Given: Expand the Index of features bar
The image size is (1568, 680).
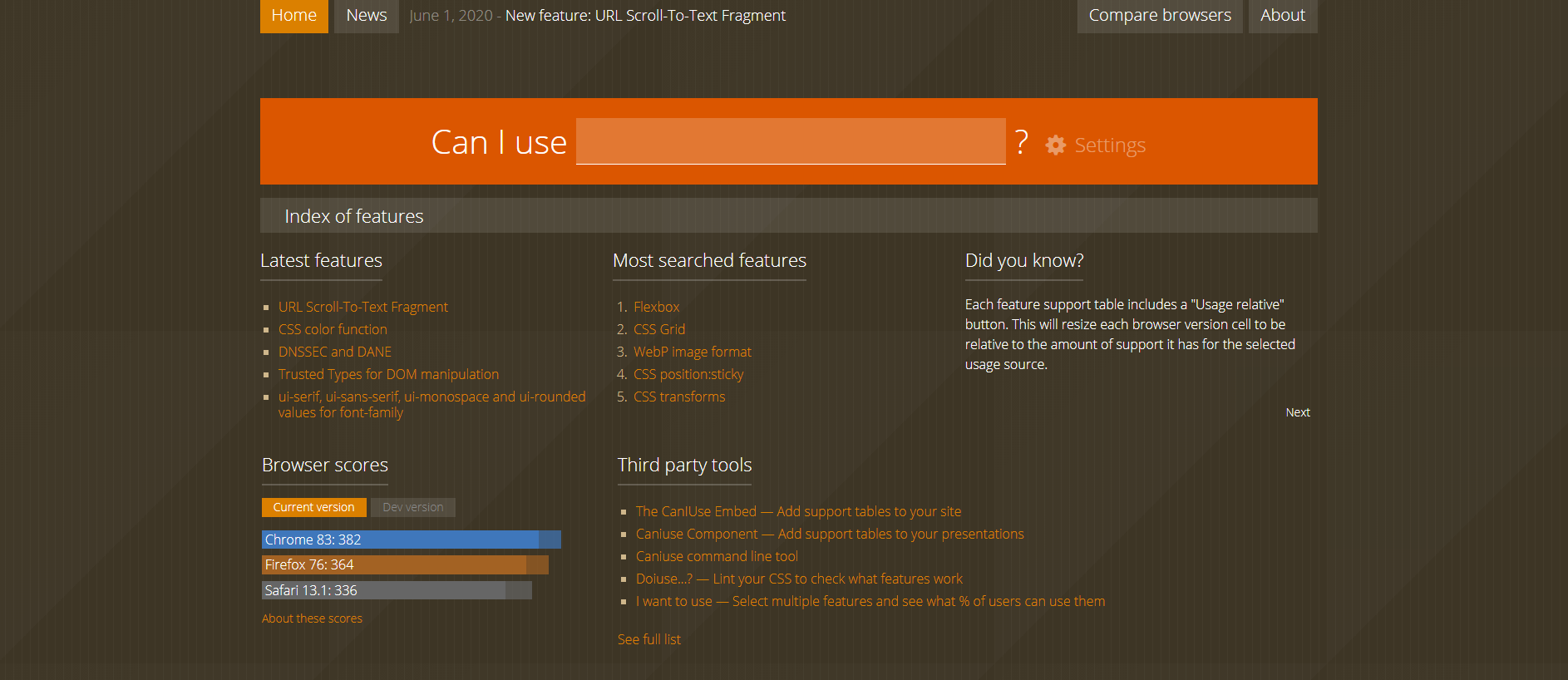Looking at the screenshot, I should (789, 215).
